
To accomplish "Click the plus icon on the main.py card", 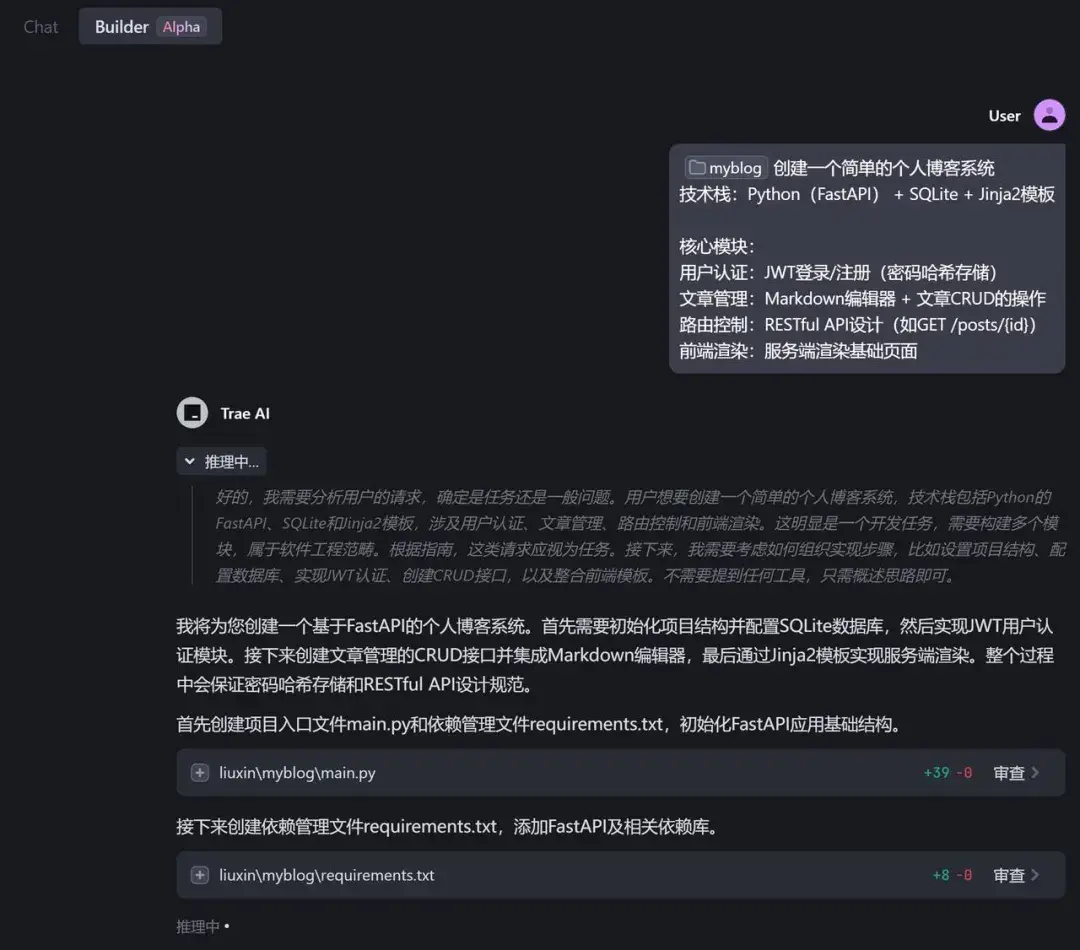I will click(x=198, y=772).
